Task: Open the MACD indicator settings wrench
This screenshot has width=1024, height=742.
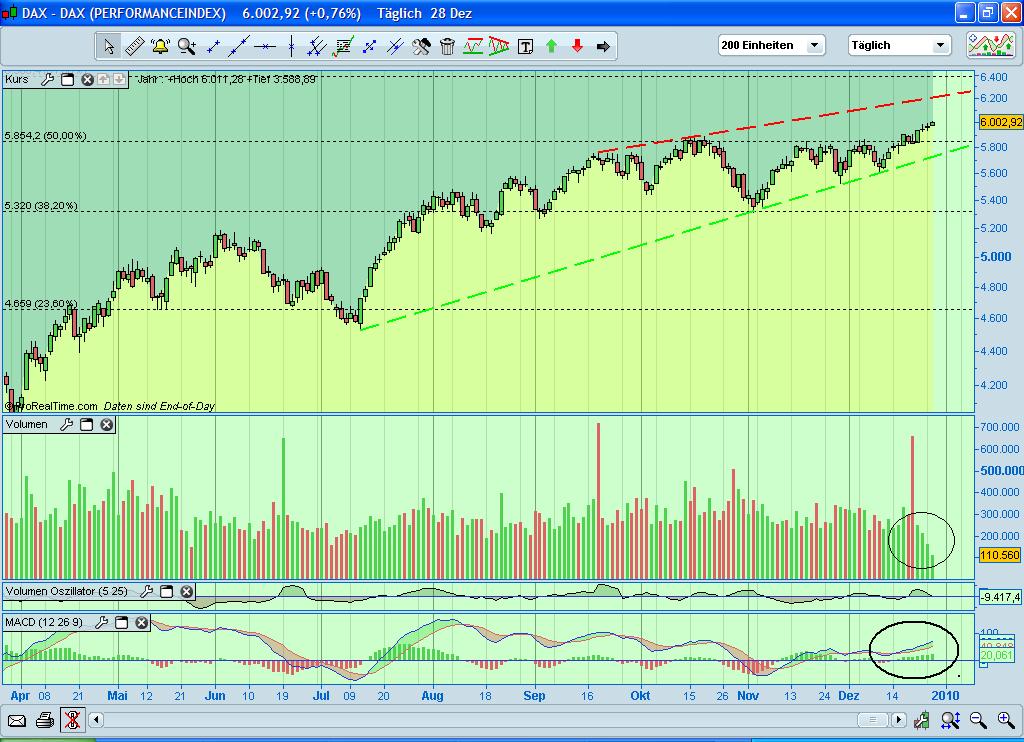Action: [x=103, y=622]
